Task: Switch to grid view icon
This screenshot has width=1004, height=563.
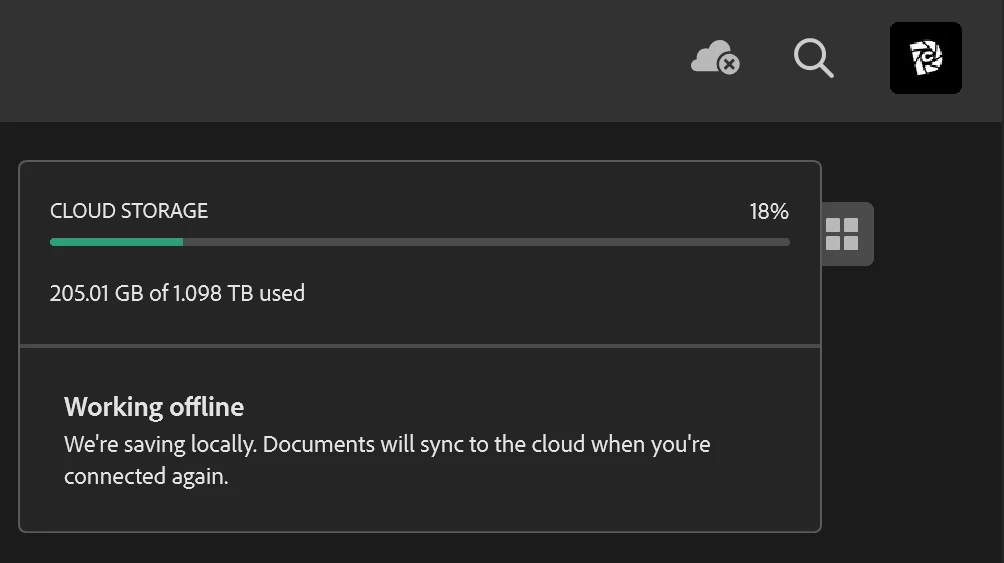Action: tap(842, 234)
